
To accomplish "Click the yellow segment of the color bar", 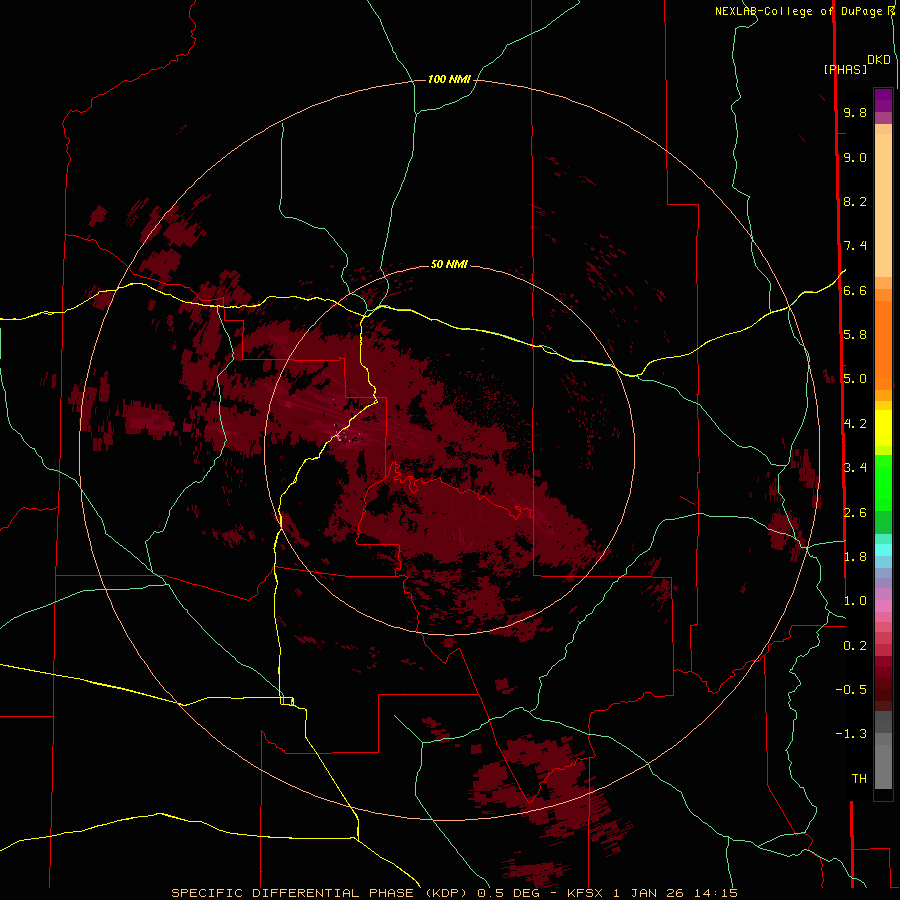I will [x=883, y=428].
